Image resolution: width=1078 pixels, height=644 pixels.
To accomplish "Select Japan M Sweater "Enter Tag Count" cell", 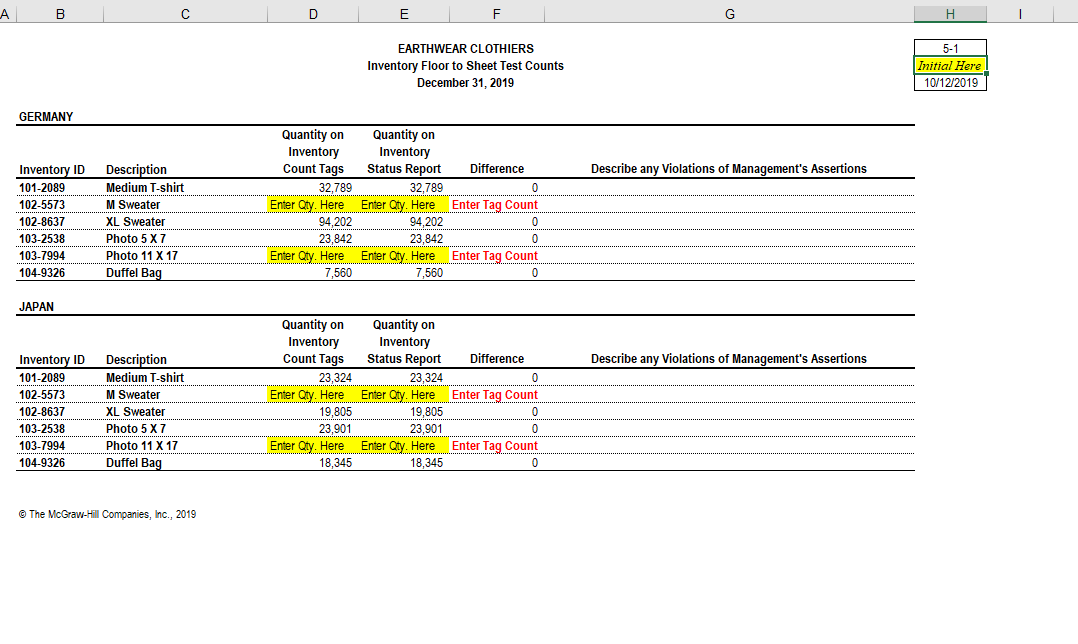I will (495, 395).
